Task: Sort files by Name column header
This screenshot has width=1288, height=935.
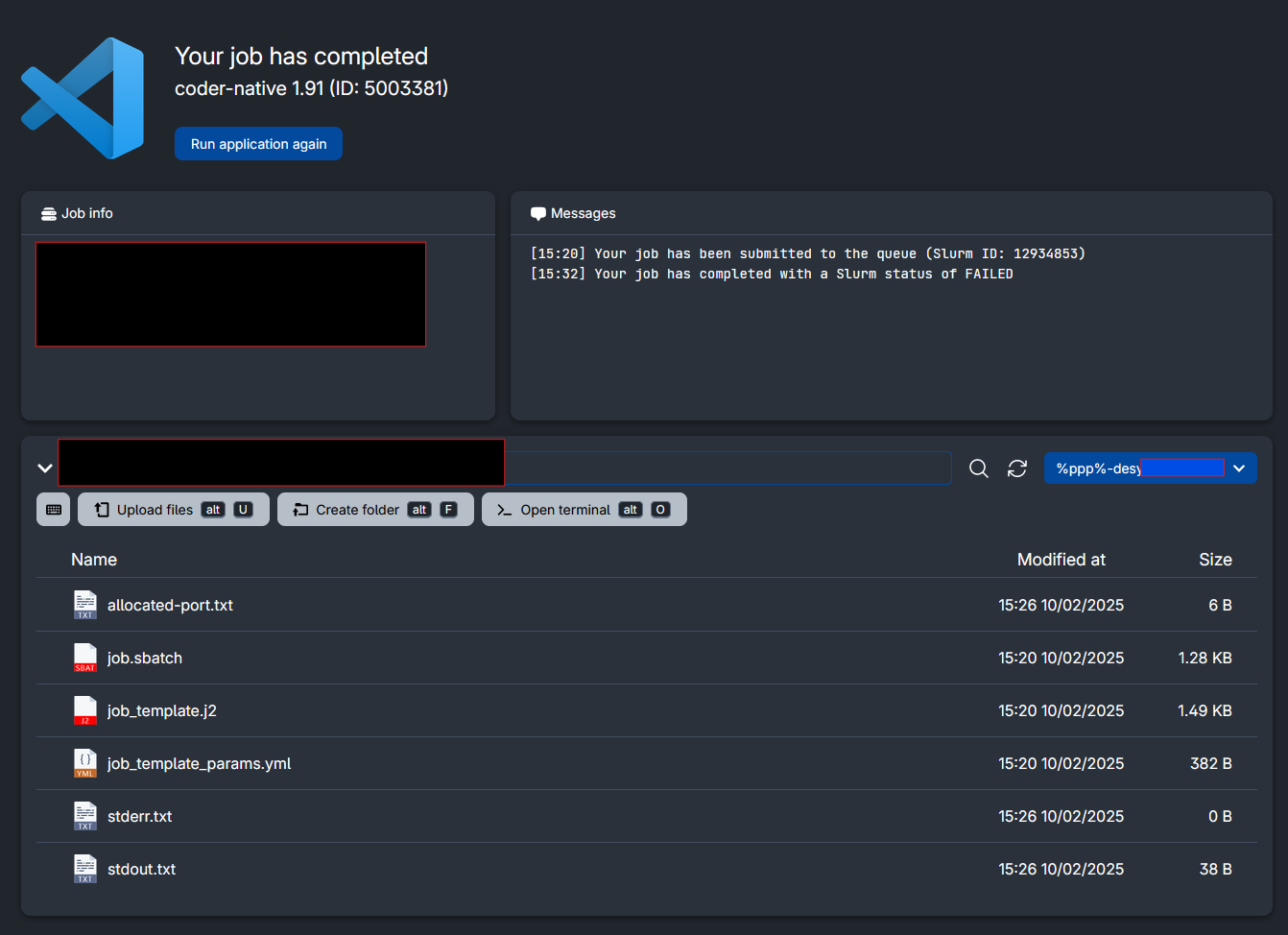Action: [x=94, y=560]
